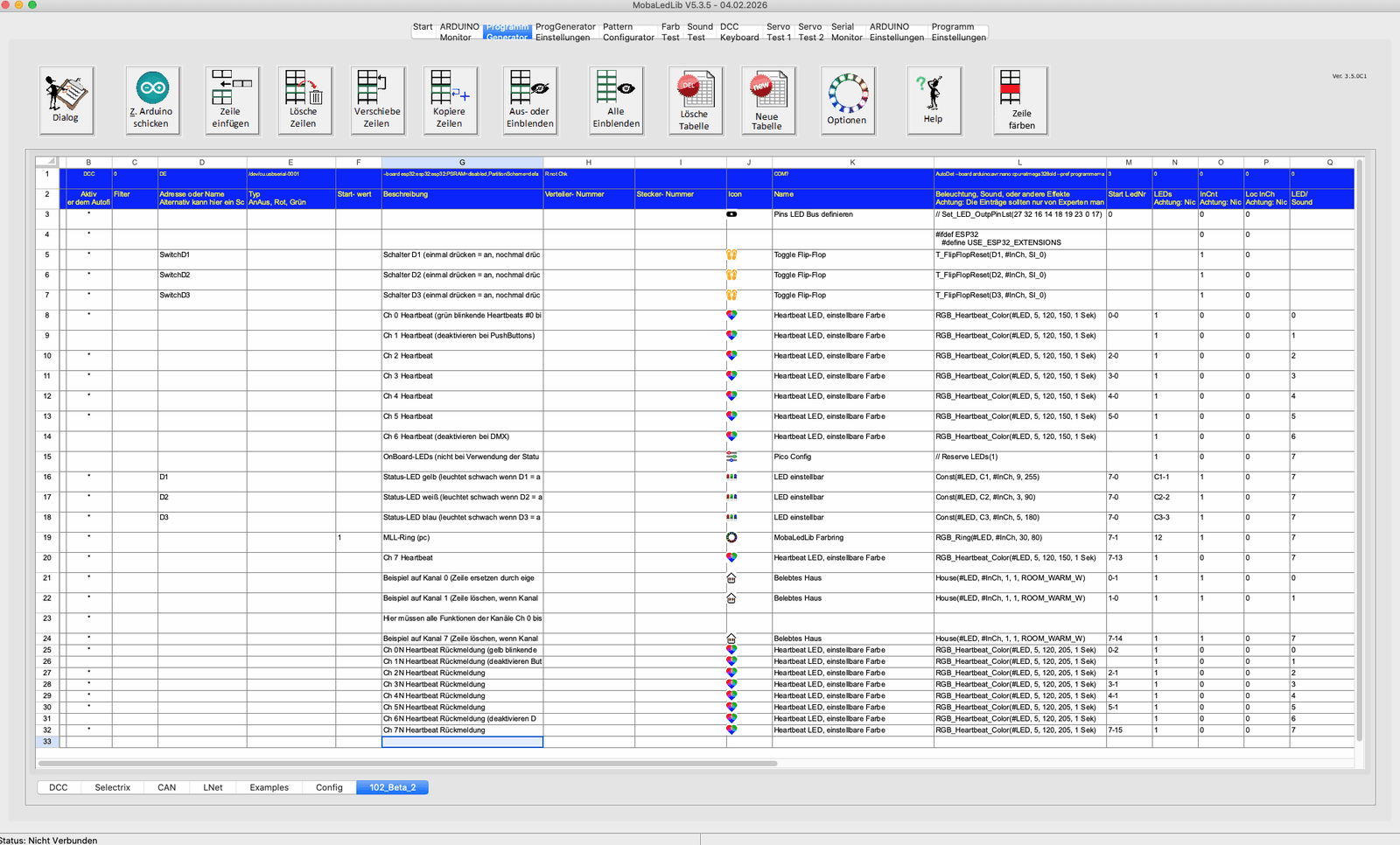Click the 'Kopiere Zeilen' icon
This screenshot has height=845, width=1400.
[x=450, y=100]
